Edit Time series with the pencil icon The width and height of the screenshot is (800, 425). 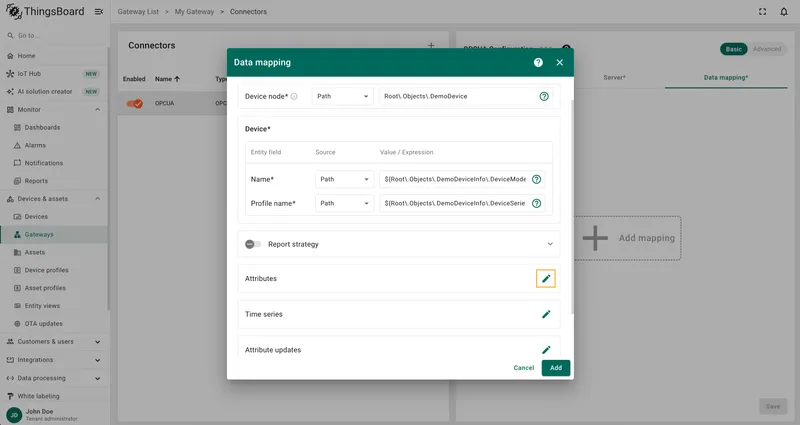[x=546, y=314]
